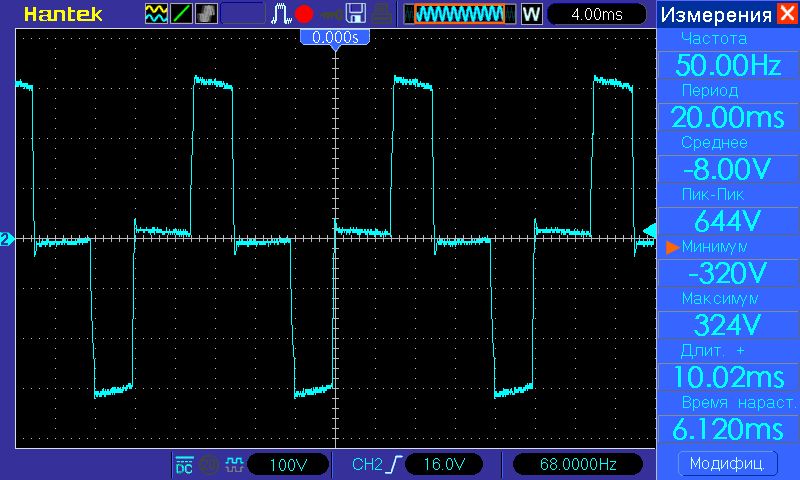Viewport: 800px width, 480px height.
Task: Click the dual-waveform channel display icon
Action: (156, 14)
